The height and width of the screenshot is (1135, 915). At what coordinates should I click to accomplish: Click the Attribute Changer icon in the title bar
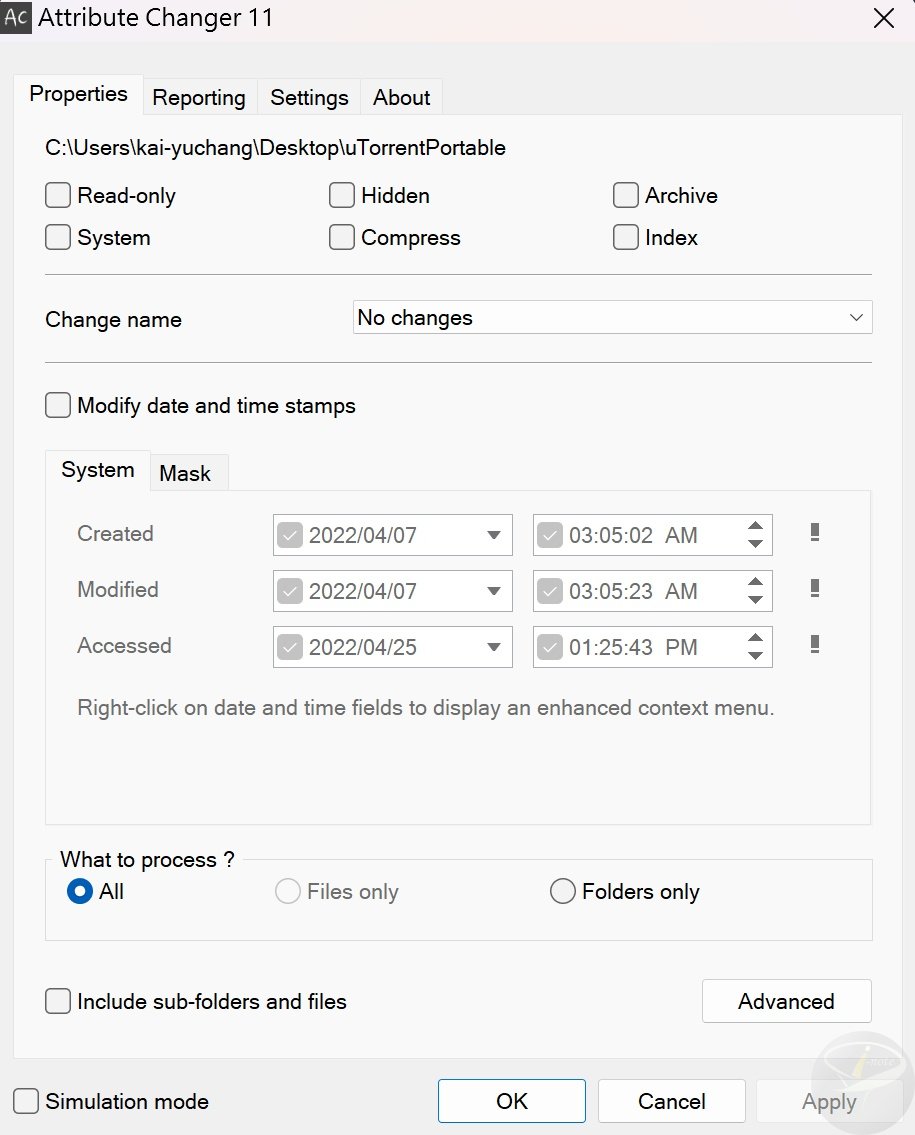click(x=16, y=17)
